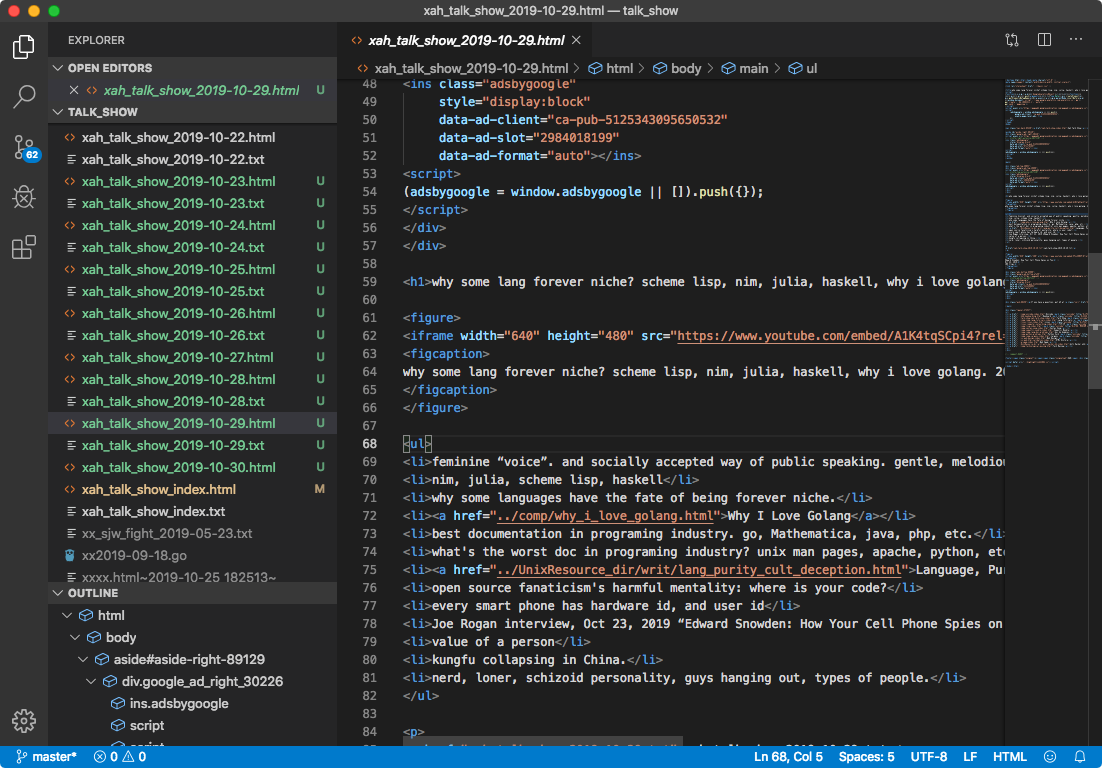Open Manage gear icon in activity bar
The image size is (1102, 768).
pos(24,721)
